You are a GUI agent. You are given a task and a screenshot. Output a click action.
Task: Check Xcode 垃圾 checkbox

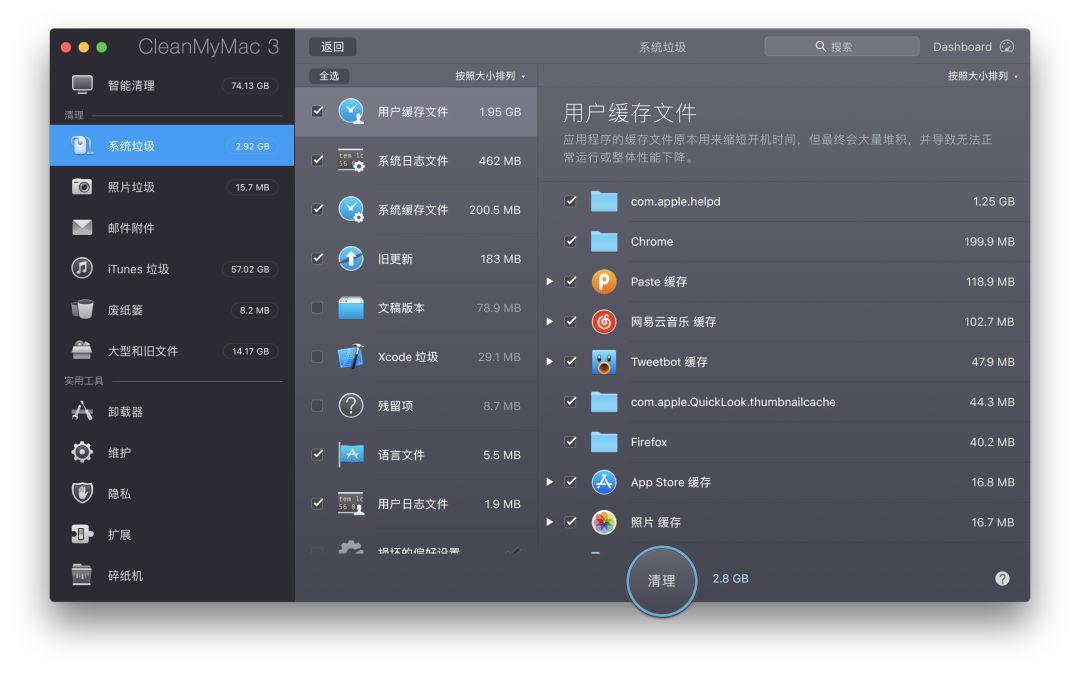pos(318,356)
